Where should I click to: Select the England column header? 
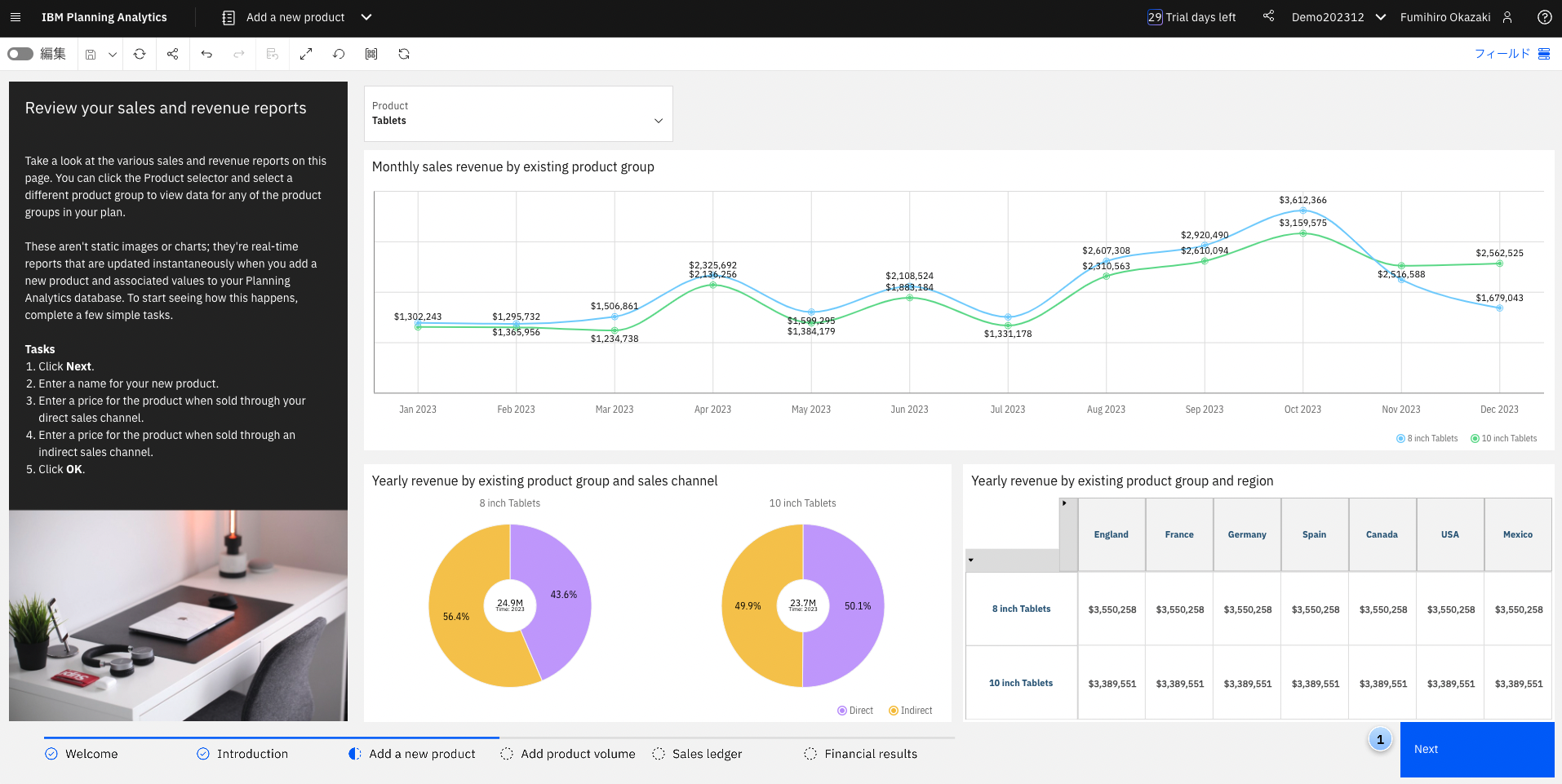pyautogui.click(x=1112, y=534)
